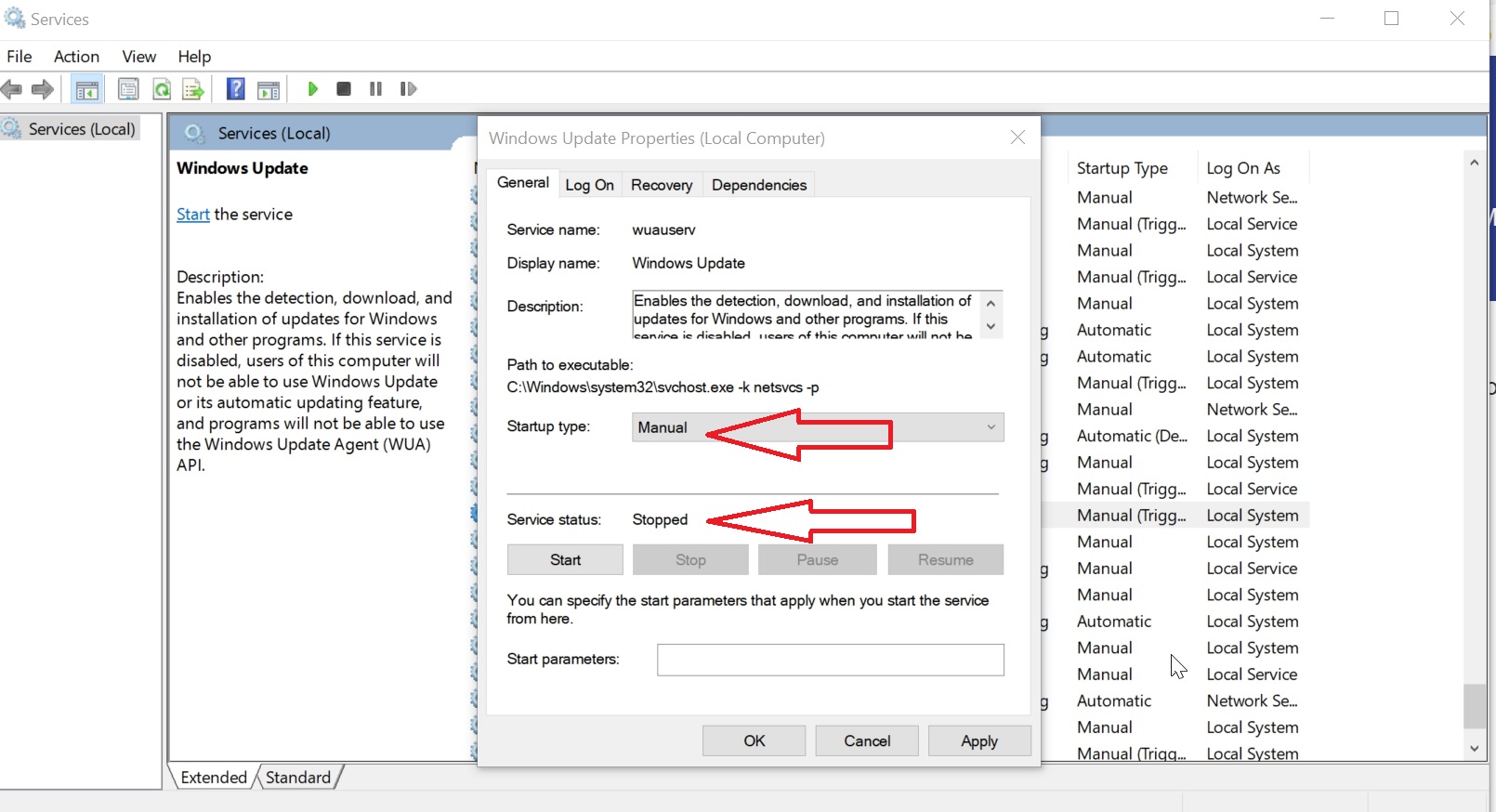Click the Start the service link

(193, 215)
